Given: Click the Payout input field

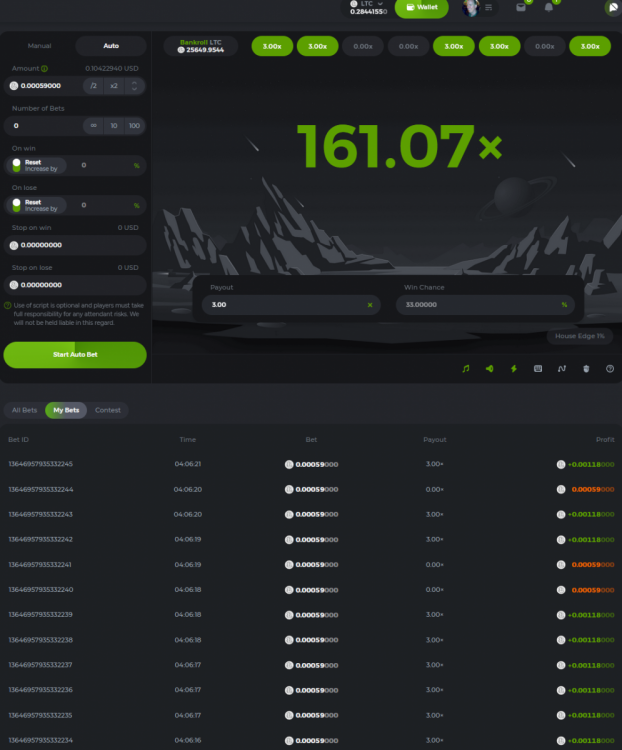Looking at the screenshot, I should [x=285, y=304].
